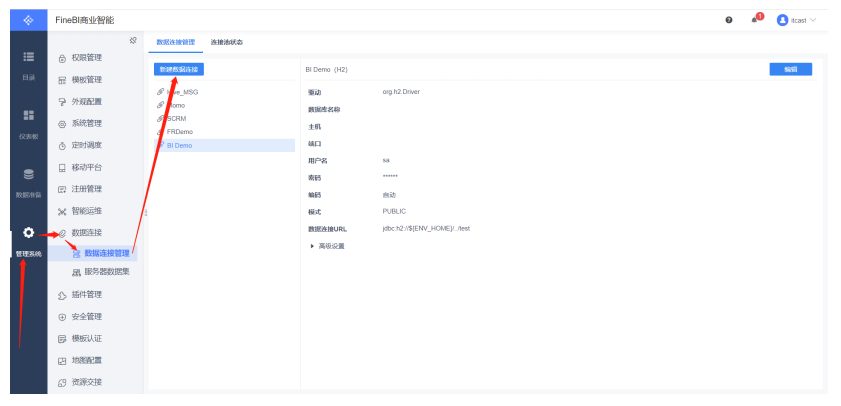This screenshot has height=406, width=841.
Task: Click the shield icon beside 安全管理
Action: click(x=62, y=317)
